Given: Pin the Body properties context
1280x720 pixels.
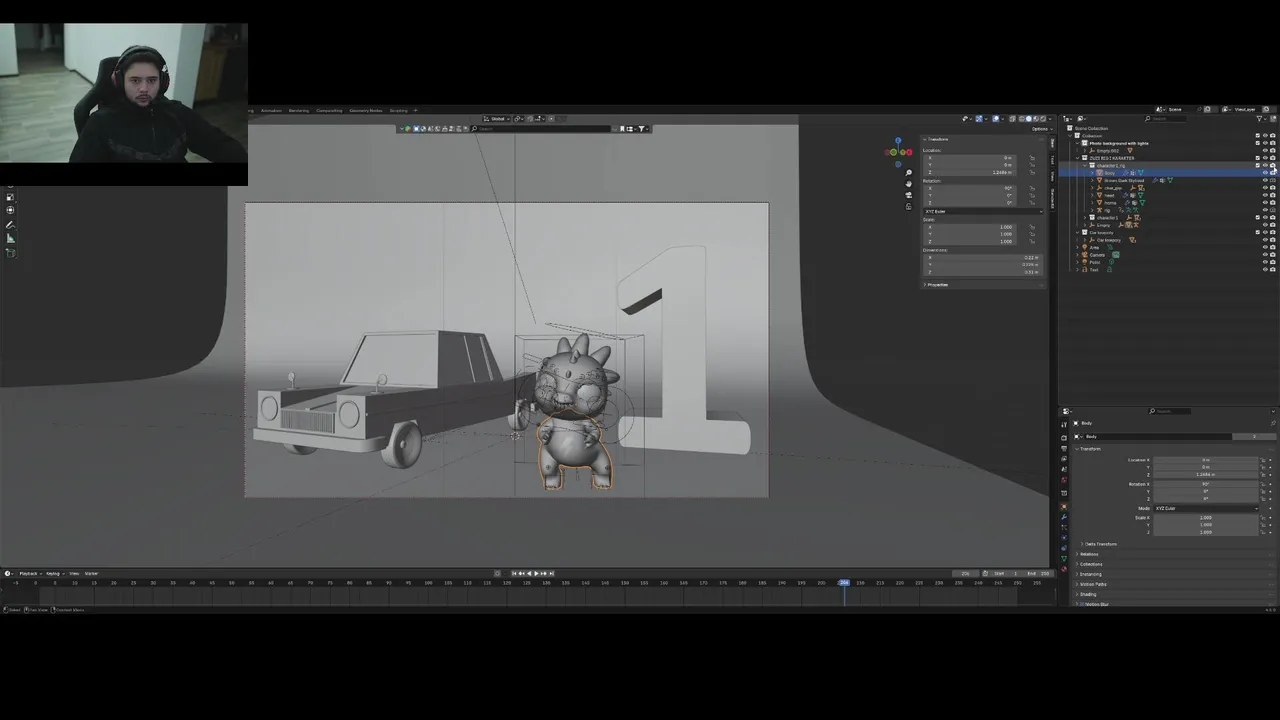Looking at the screenshot, I should coord(1273,423).
